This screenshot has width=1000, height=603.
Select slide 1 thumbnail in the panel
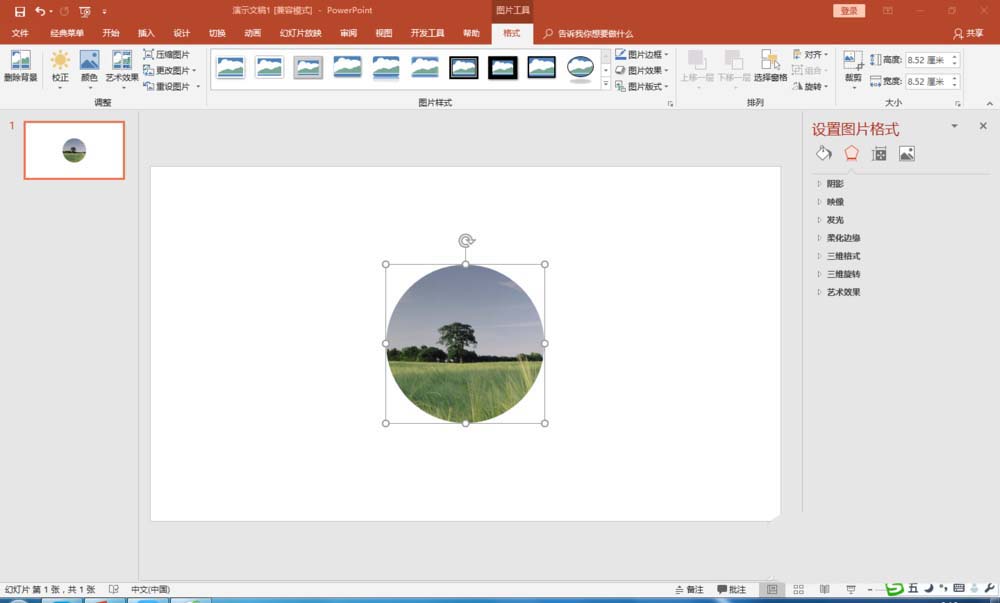pos(74,150)
